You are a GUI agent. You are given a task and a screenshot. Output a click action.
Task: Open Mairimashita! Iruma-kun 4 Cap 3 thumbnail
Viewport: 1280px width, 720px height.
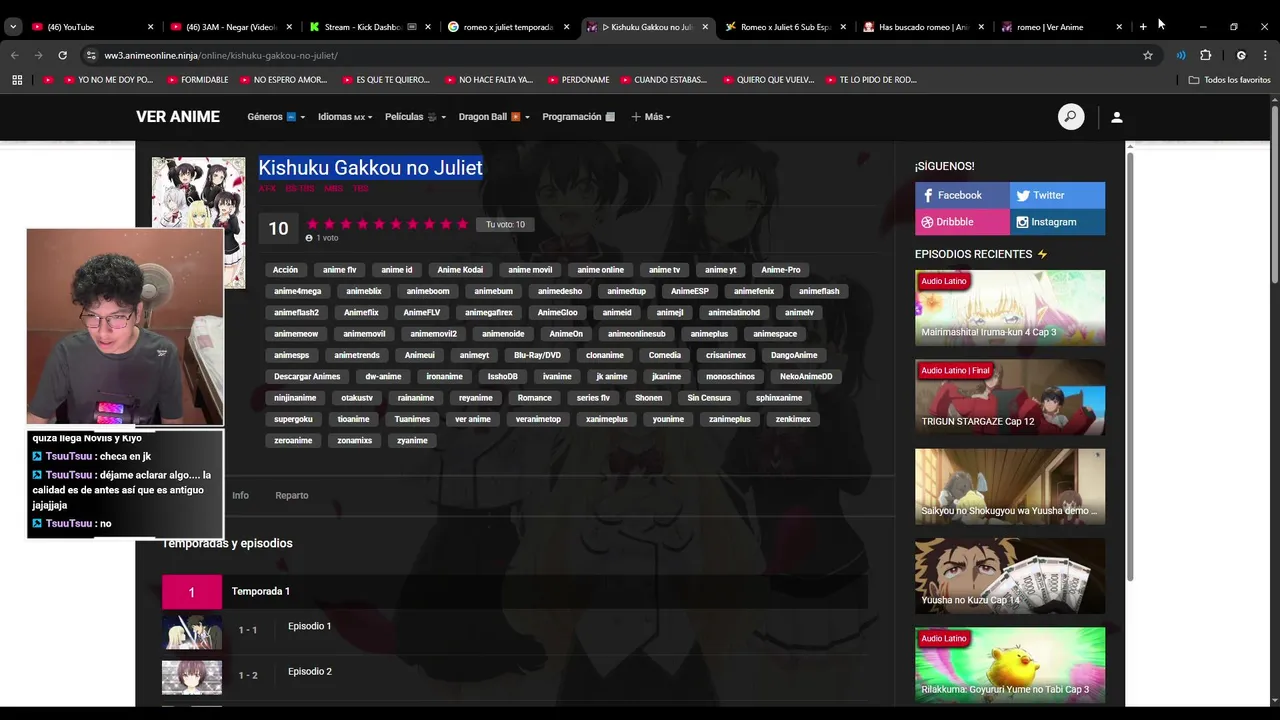coord(1010,308)
